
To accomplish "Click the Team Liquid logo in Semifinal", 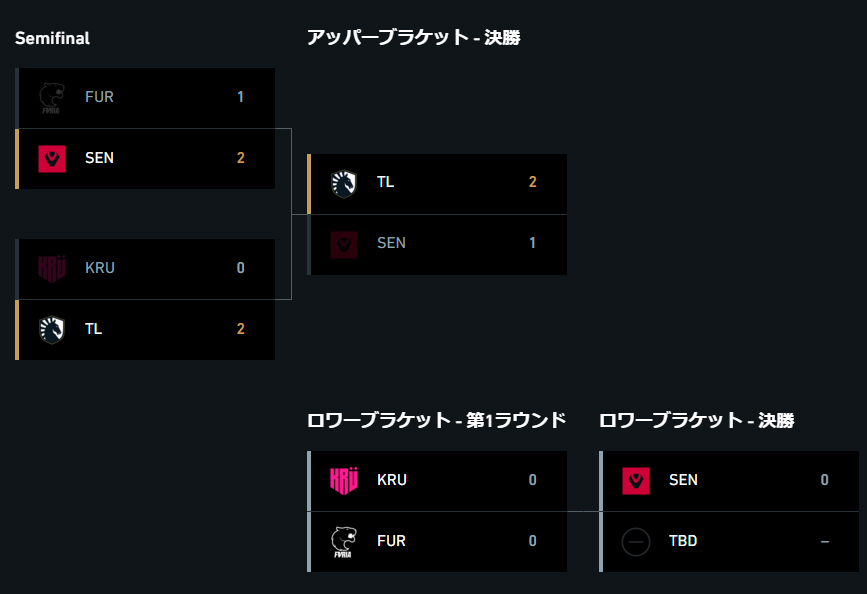I will tap(52, 330).
